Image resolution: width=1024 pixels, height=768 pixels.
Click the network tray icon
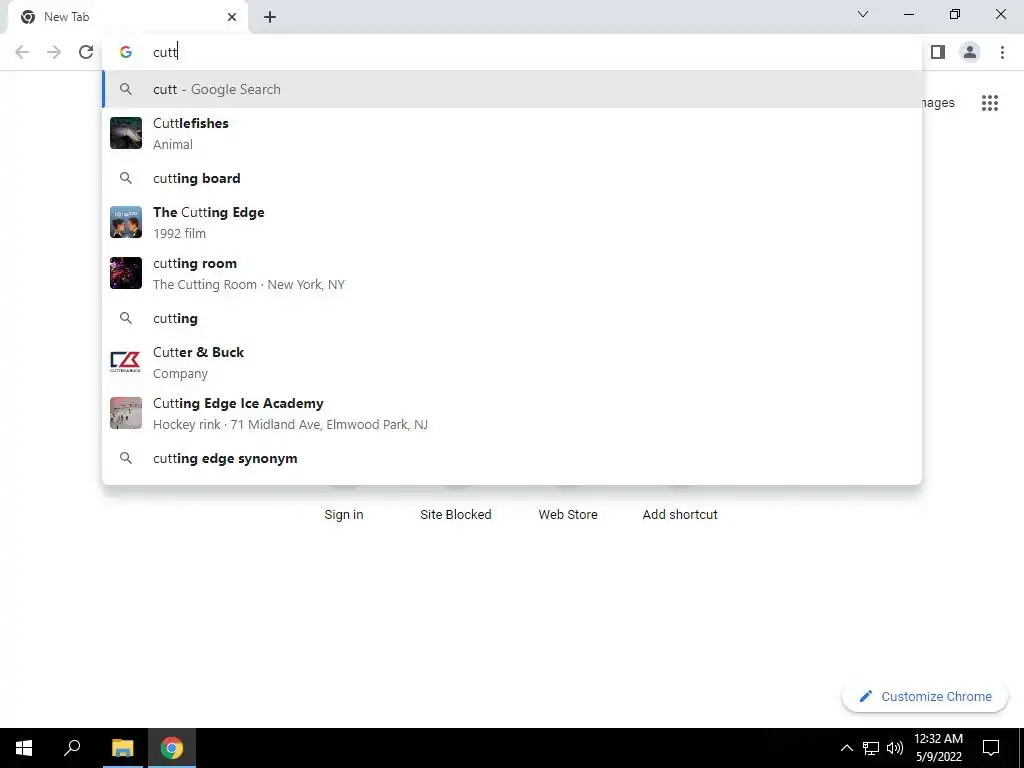click(871, 748)
